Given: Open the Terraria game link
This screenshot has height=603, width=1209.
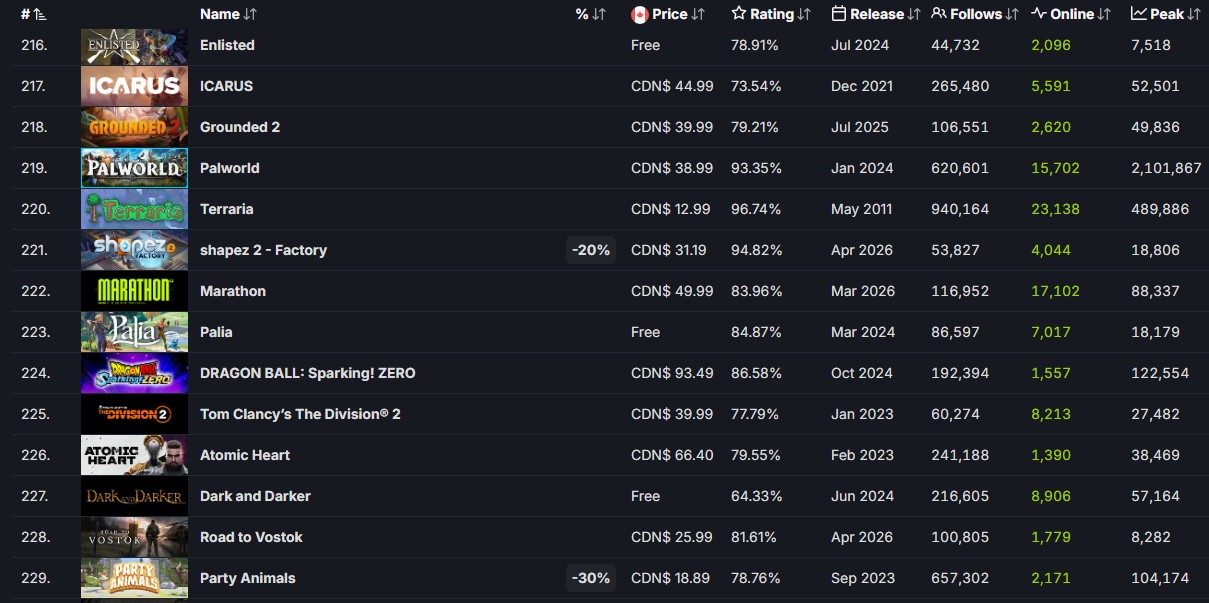Looking at the screenshot, I should [x=227, y=209].
